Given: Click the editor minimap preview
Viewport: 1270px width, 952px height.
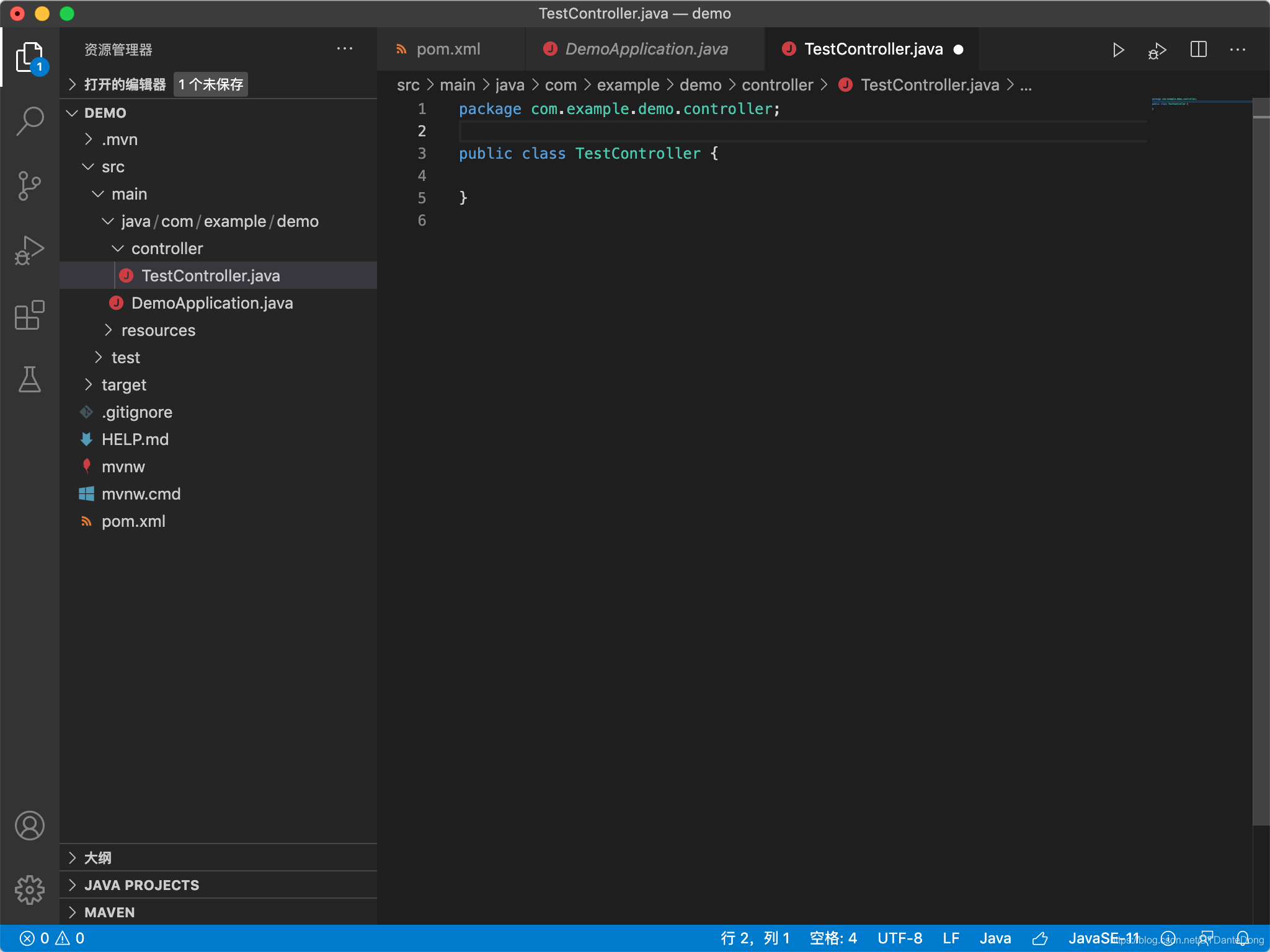Looking at the screenshot, I should (x=1201, y=104).
